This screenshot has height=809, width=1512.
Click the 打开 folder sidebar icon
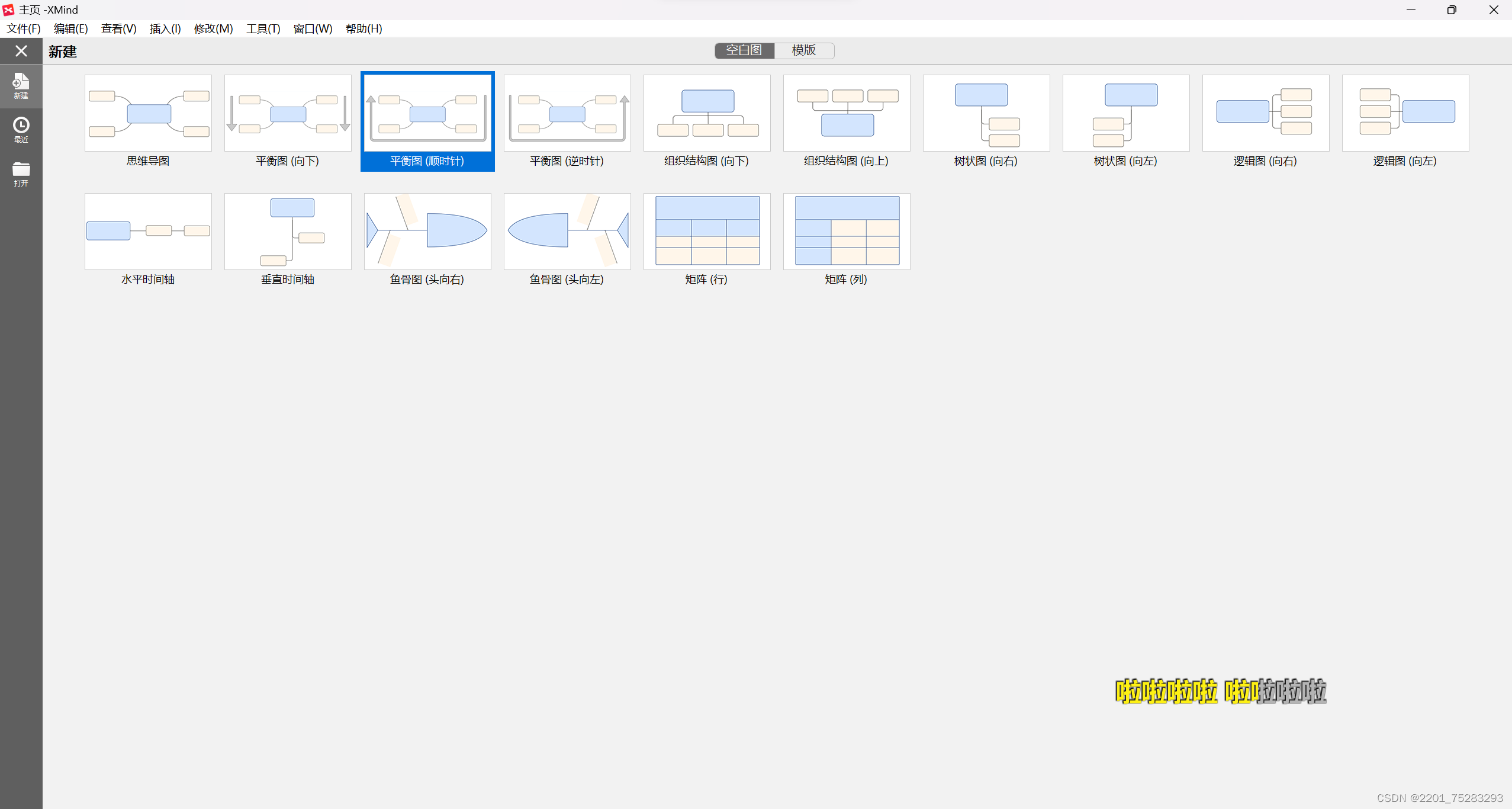coord(21,174)
